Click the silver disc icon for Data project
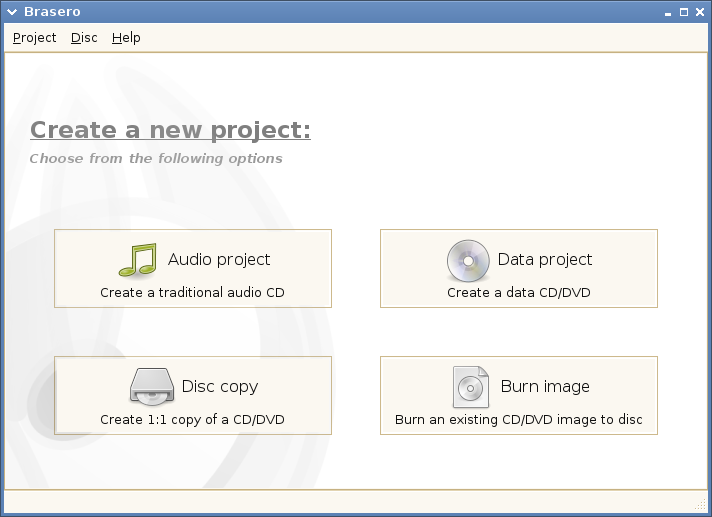Image resolution: width=712 pixels, height=517 pixels. point(468,260)
